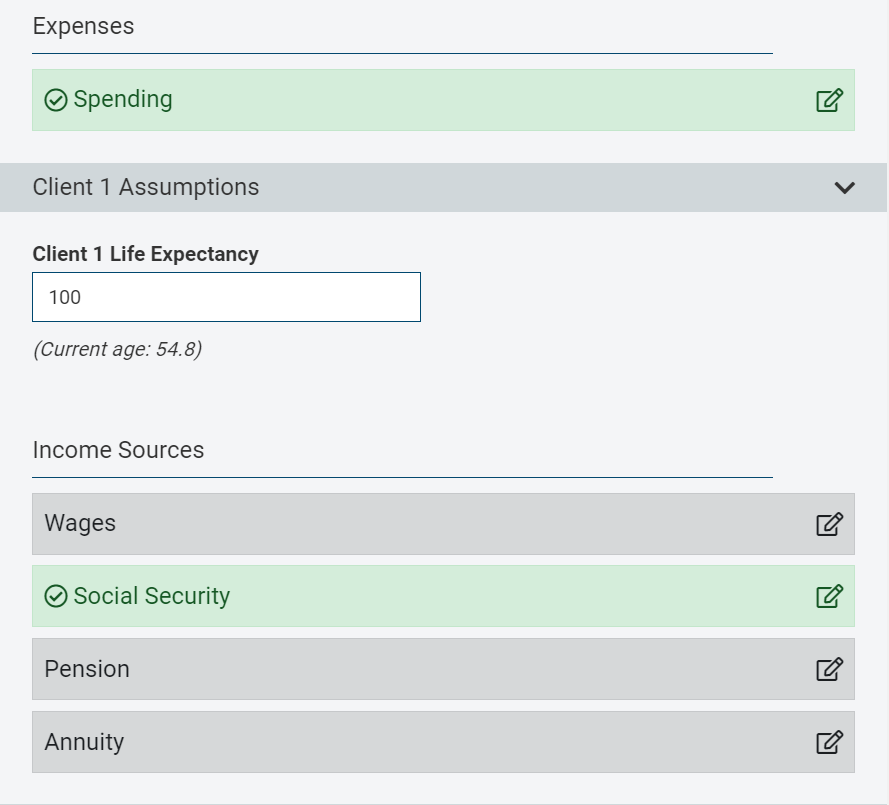Click the checkmark icon beside Spending
Image resolution: width=889 pixels, height=805 pixels.
(56, 100)
